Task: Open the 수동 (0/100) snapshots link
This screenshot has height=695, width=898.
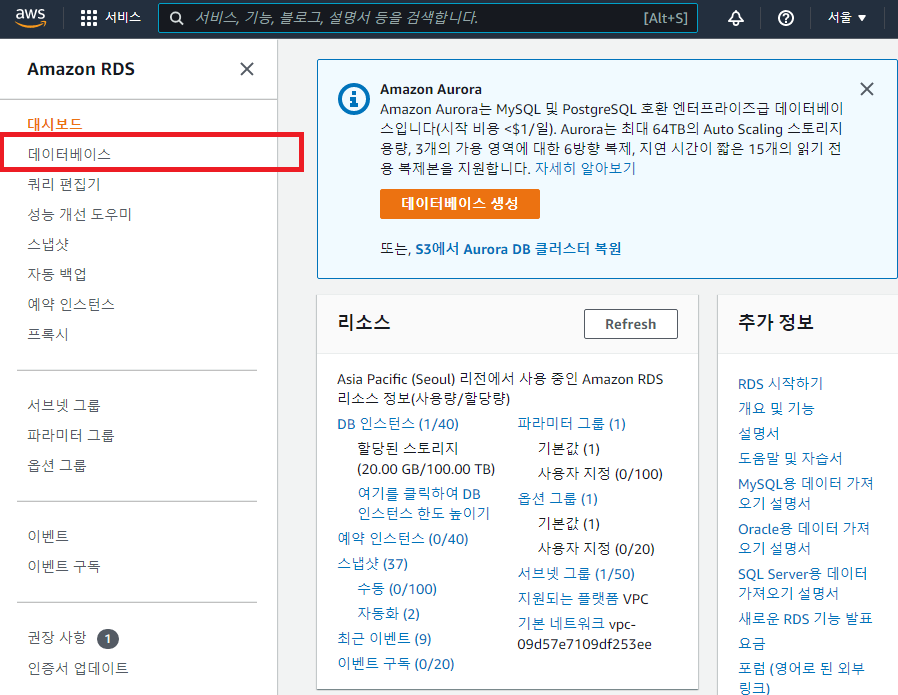Action: tap(397, 589)
